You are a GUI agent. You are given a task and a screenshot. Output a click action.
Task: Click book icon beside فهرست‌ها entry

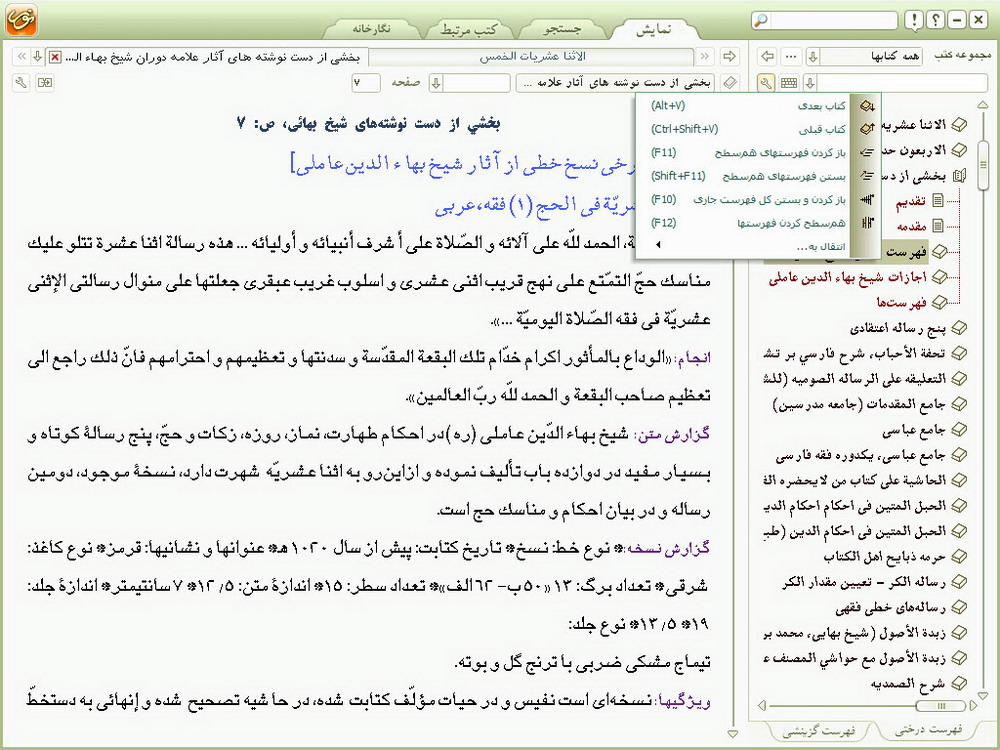point(939,302)
